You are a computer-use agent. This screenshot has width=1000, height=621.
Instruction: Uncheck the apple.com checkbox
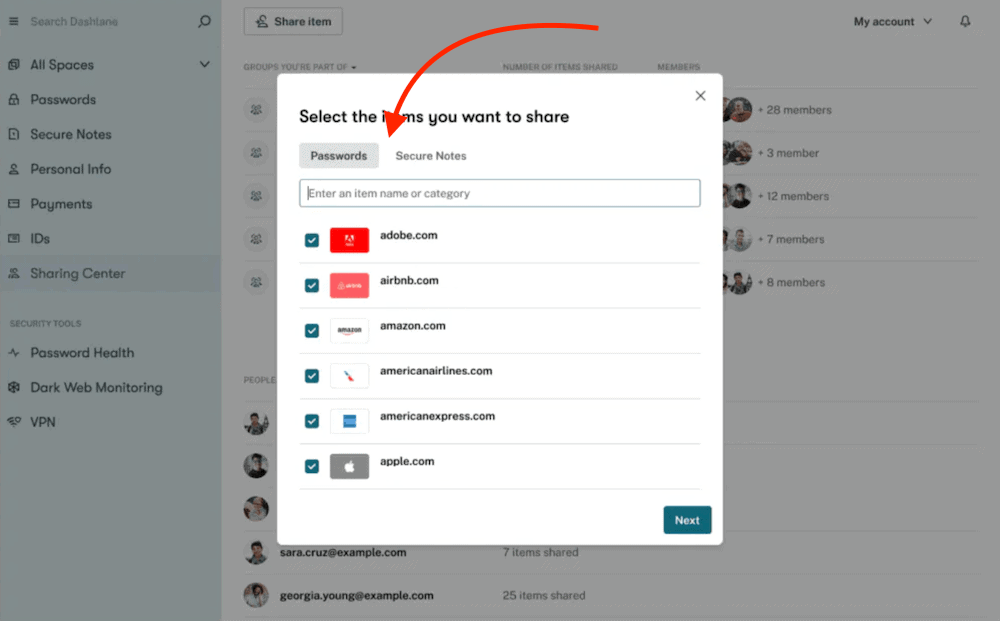pos(312,467)
